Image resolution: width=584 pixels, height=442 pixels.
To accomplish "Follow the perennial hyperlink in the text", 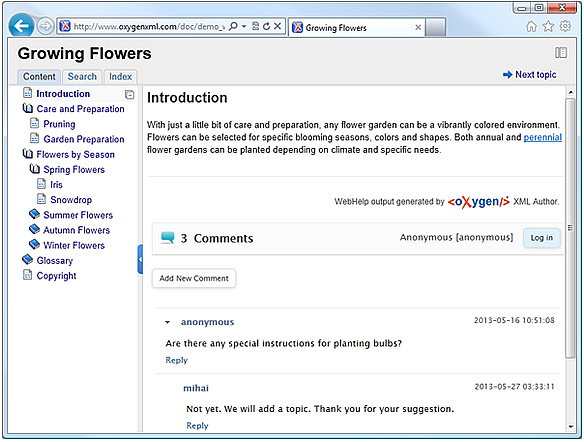I will [x=543, y=137].
